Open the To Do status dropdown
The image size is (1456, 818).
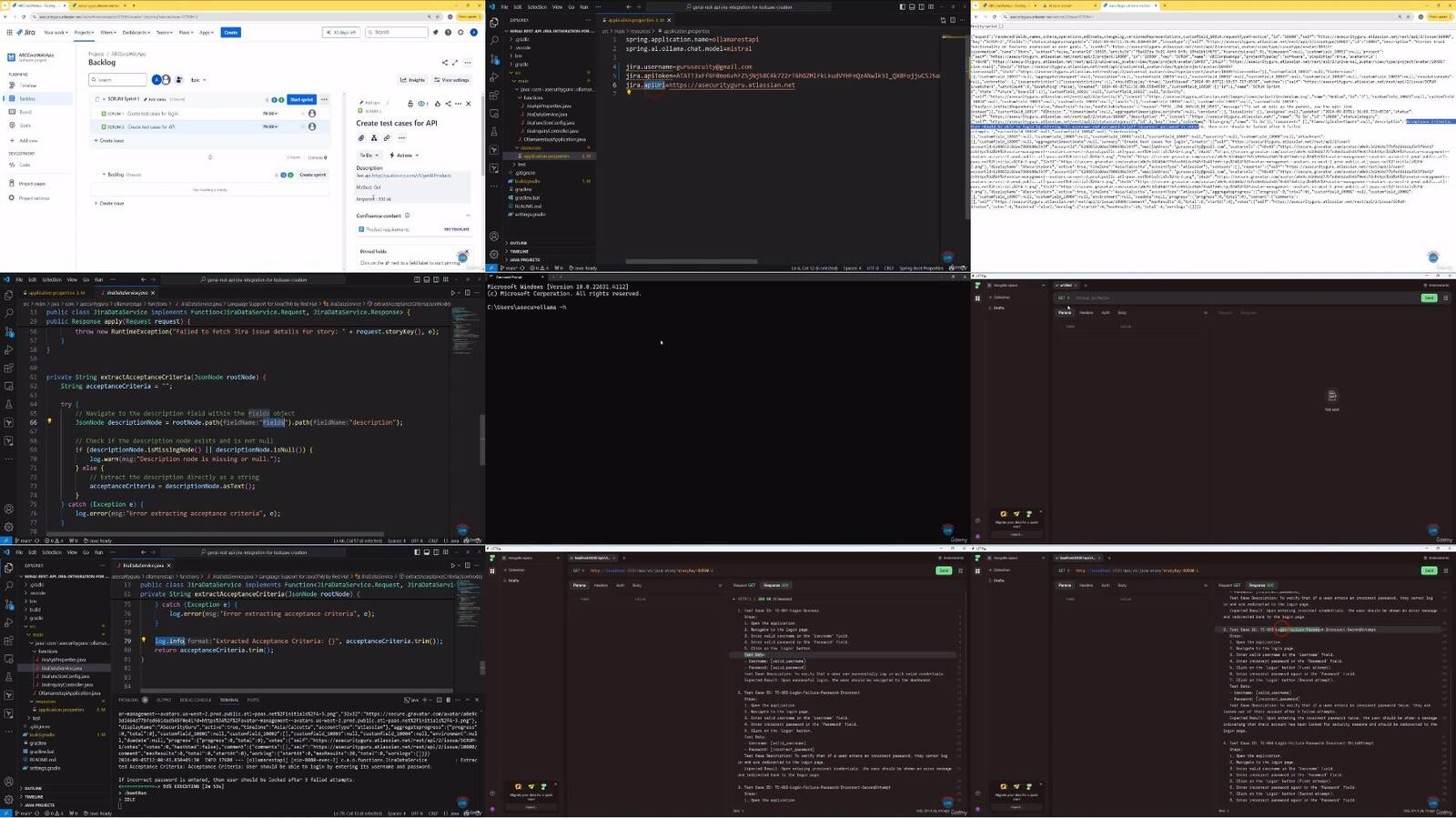pos(368,156)
